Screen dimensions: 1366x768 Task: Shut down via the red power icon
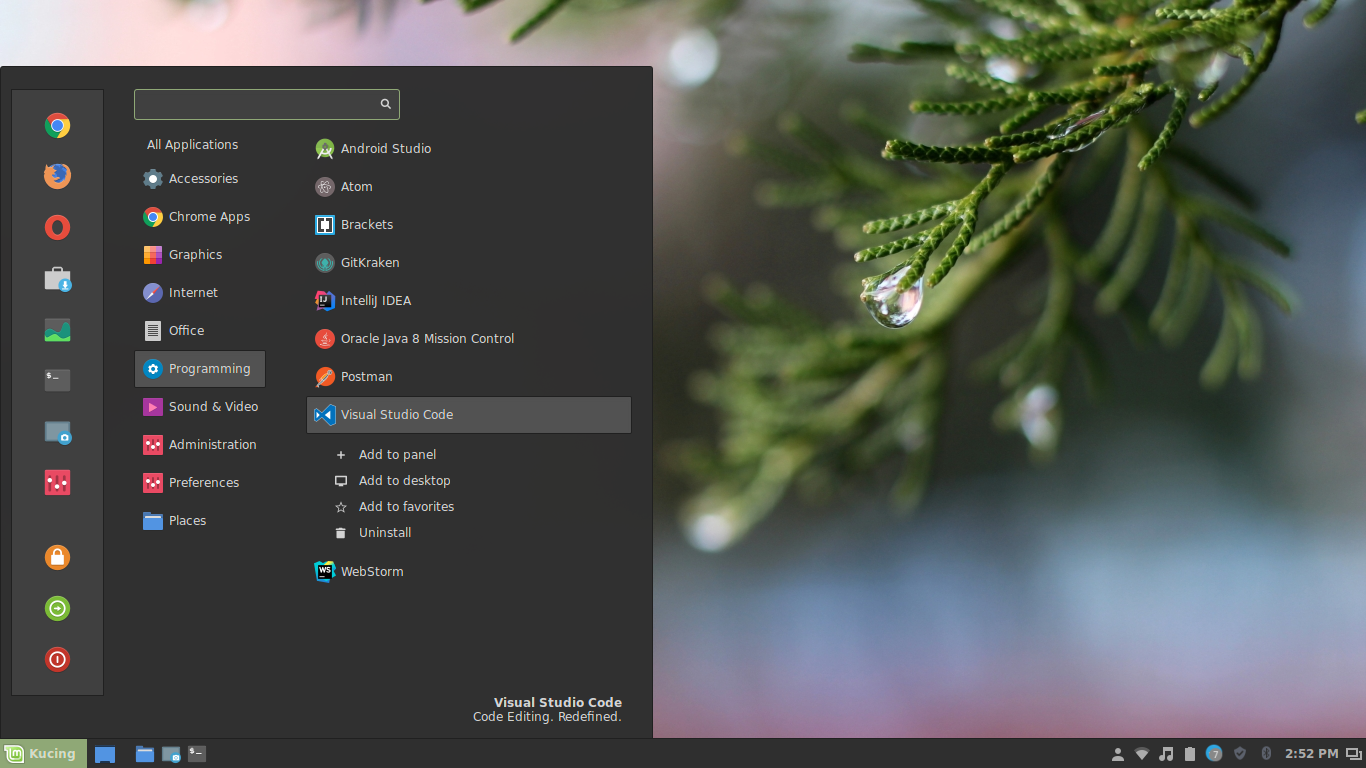57,659
